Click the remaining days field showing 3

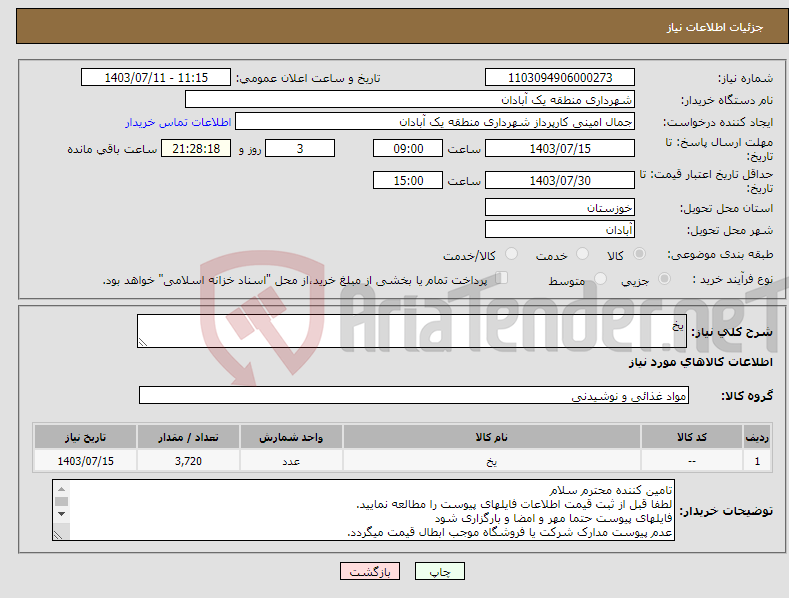click(x=300, y=148)
